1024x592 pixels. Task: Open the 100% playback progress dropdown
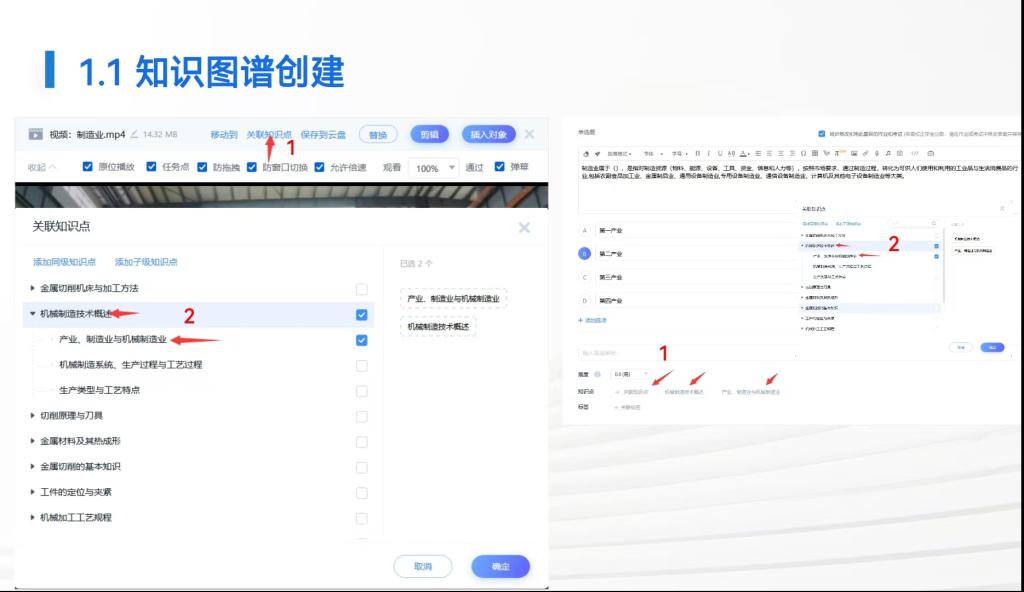pos(433,168)
